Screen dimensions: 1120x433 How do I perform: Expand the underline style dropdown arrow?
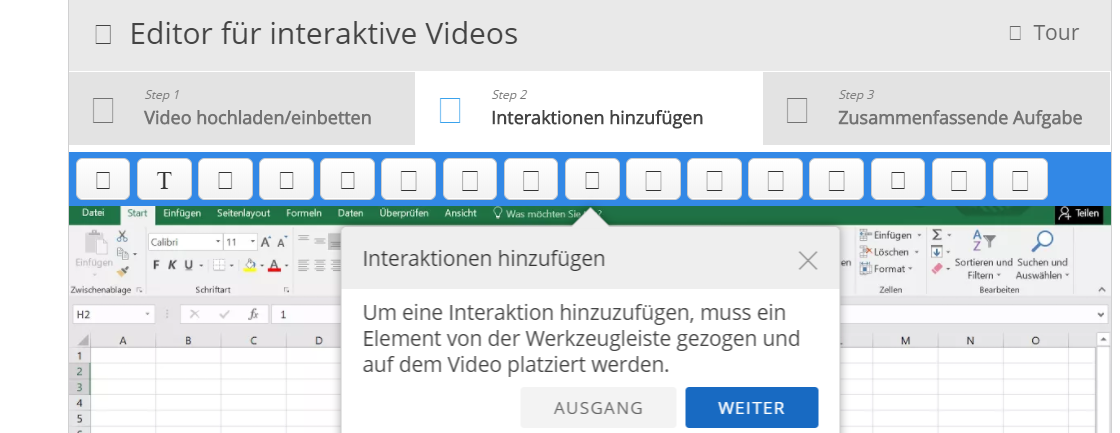pyautogui.click(x=202, y=266)
